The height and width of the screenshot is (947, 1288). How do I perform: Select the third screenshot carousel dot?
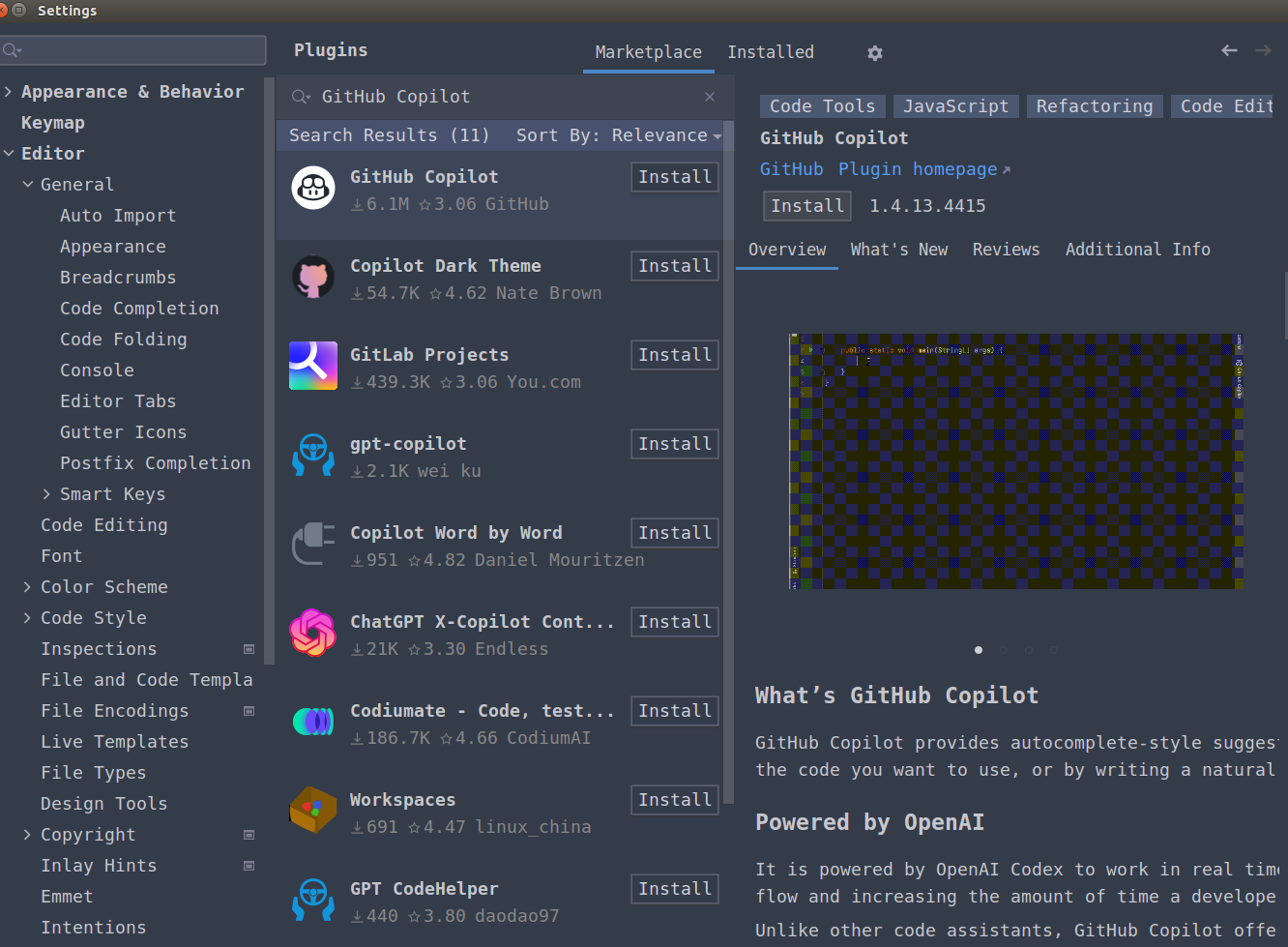click(1029, 650)
